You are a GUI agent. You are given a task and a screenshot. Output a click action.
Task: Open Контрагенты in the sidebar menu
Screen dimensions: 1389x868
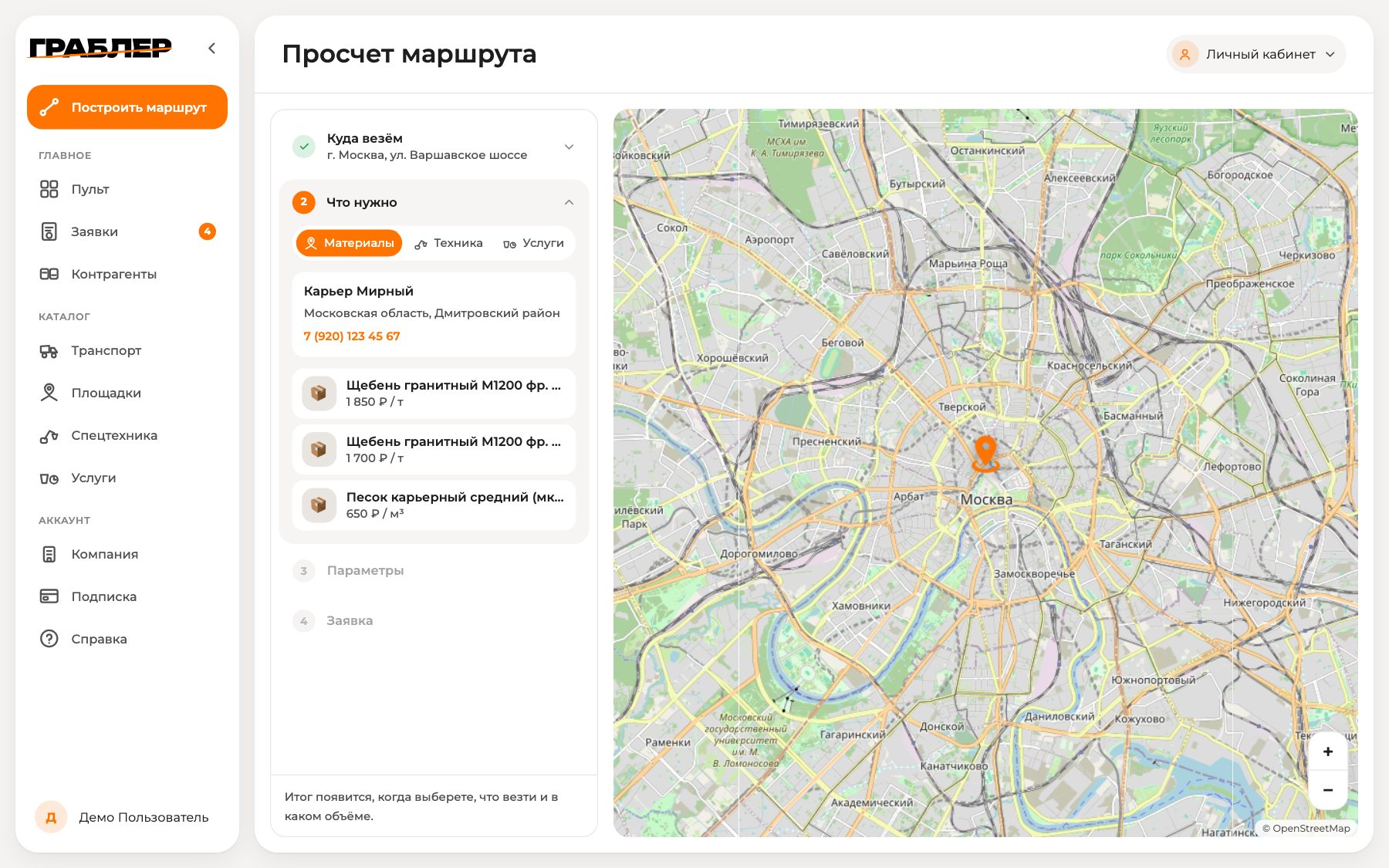point(127,274)
